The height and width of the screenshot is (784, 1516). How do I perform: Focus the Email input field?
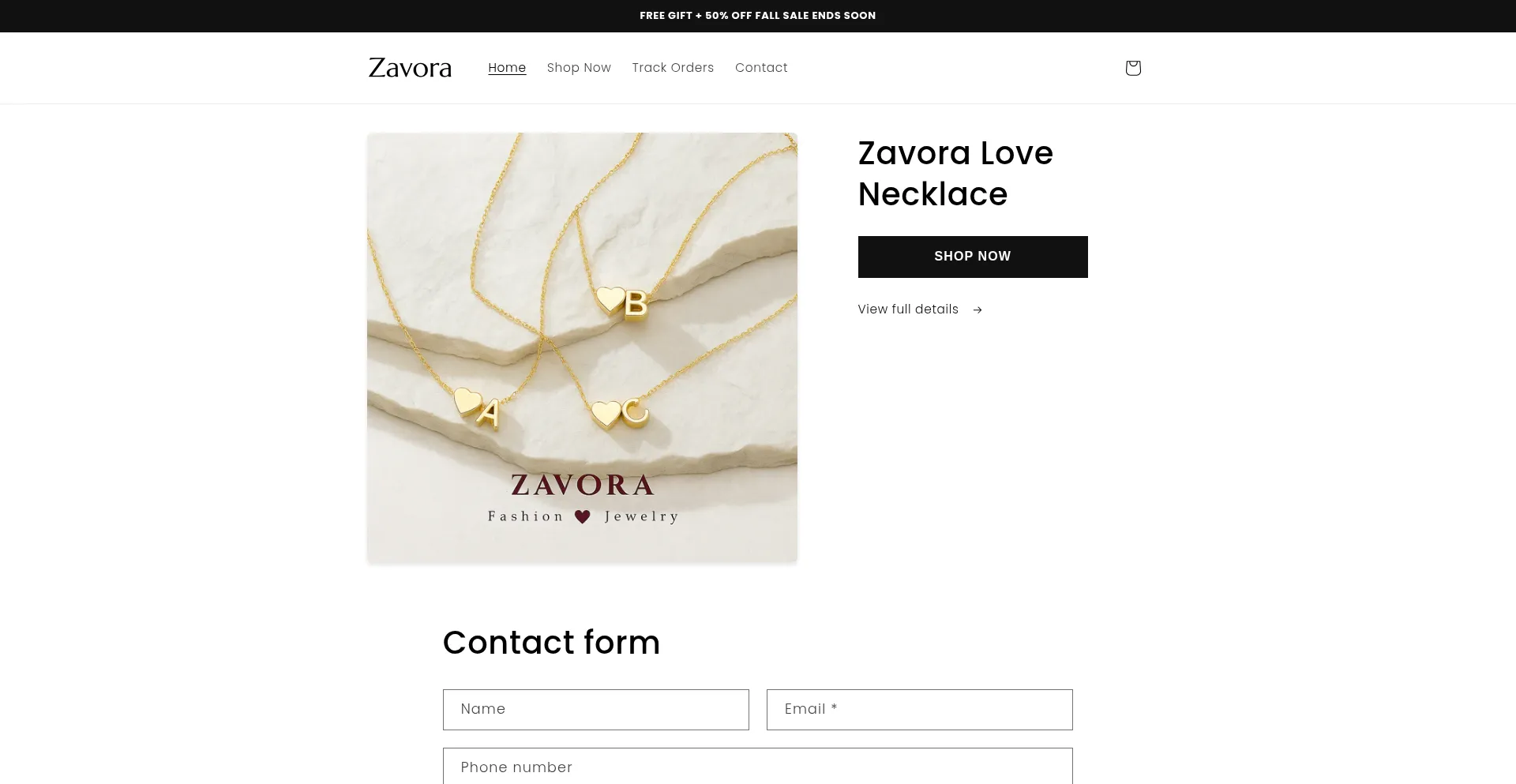click(920, 710)
